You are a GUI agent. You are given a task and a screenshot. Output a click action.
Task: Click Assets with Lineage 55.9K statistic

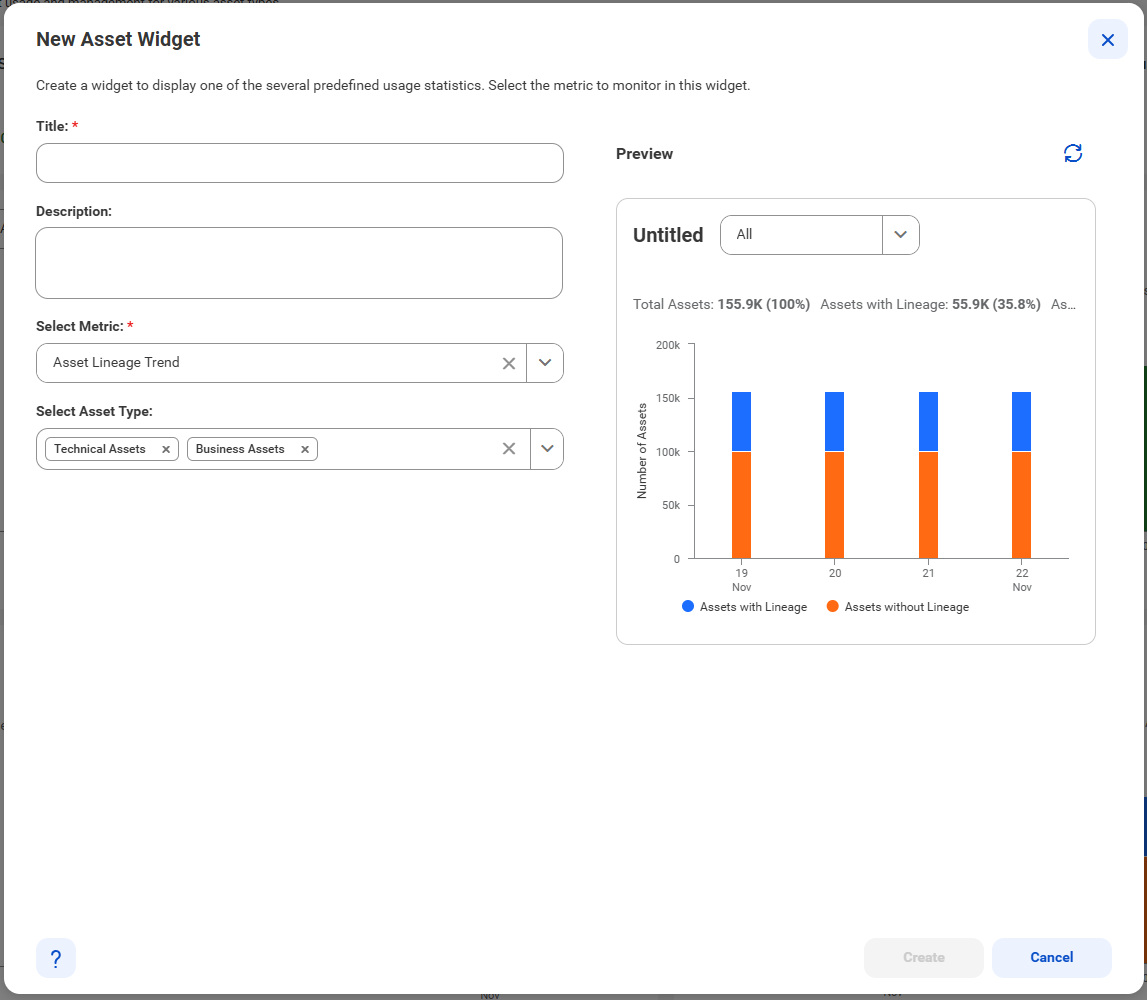pos(930,304)
